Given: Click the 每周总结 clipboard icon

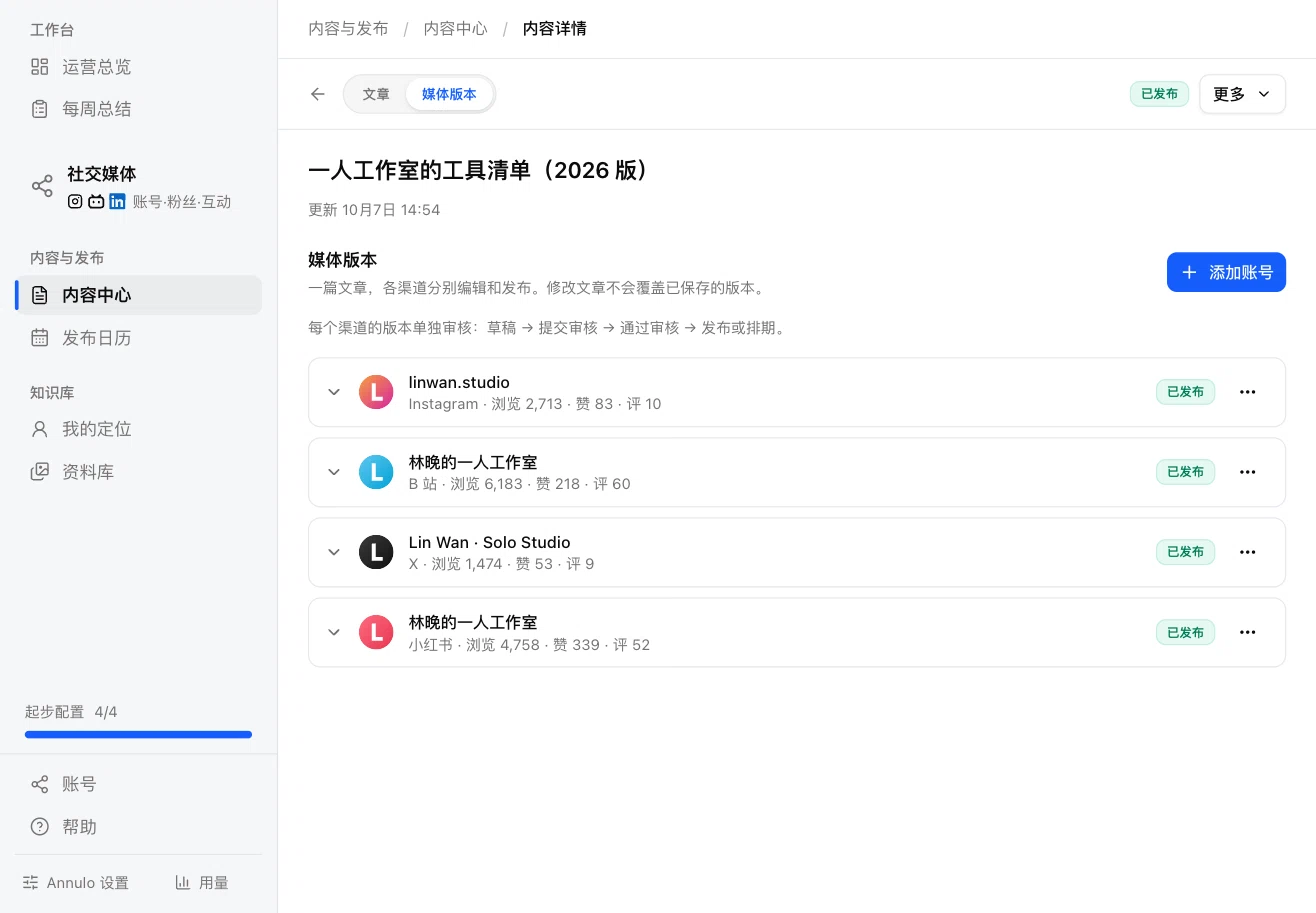Looking at the screenshot, I should (x=40, y=109).
